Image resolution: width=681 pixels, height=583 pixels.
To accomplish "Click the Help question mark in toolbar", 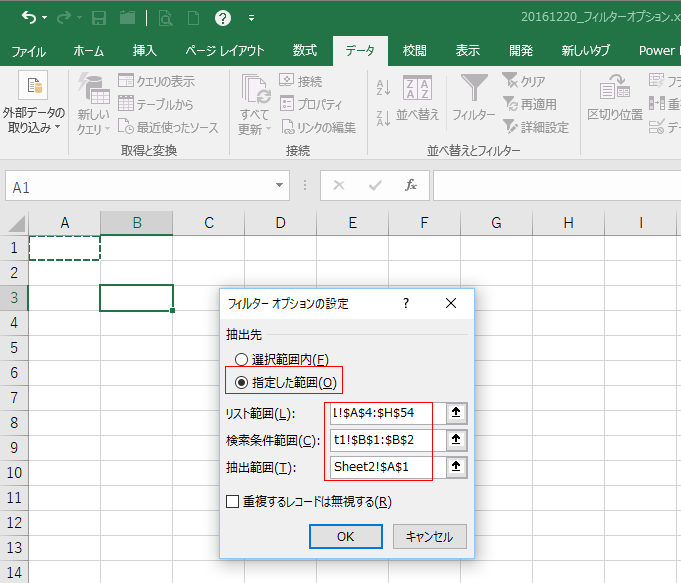I will coord(223,17).
